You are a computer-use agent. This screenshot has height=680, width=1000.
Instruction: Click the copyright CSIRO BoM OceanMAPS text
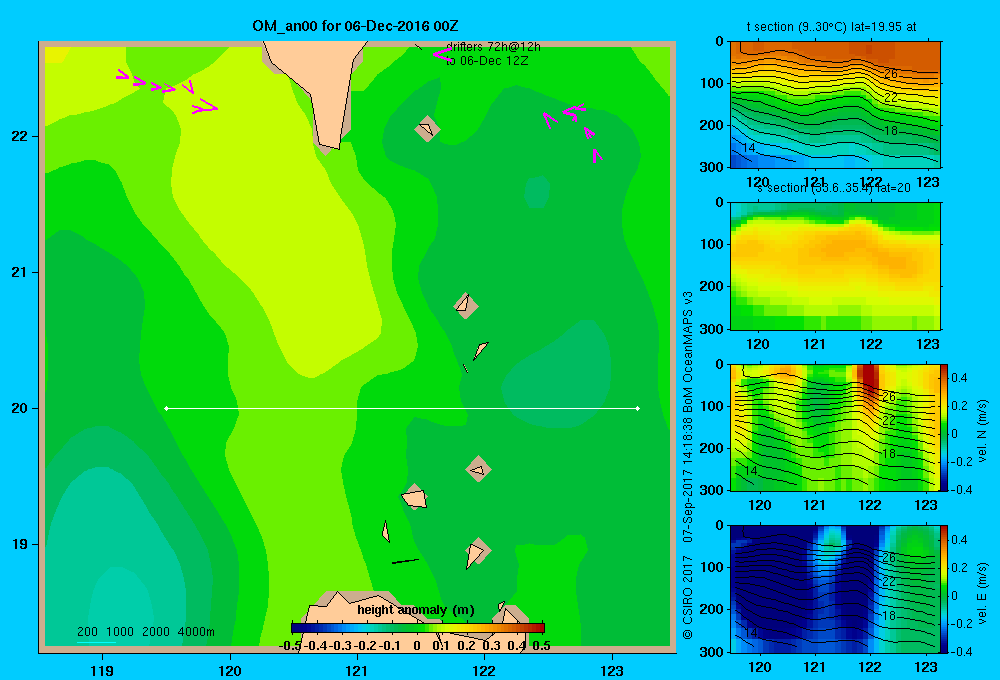pos(688,466)
